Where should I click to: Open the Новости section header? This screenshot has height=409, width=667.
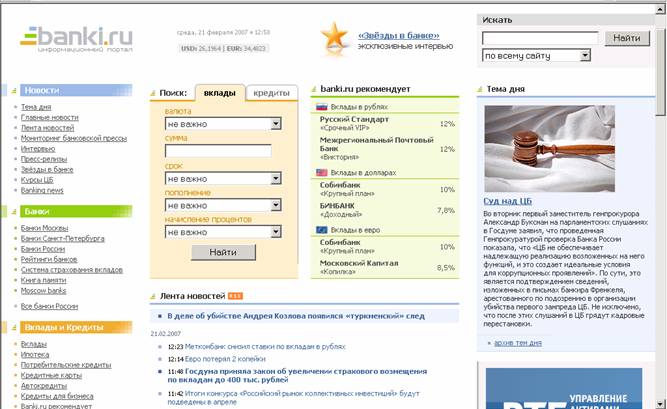coord(76,90)
